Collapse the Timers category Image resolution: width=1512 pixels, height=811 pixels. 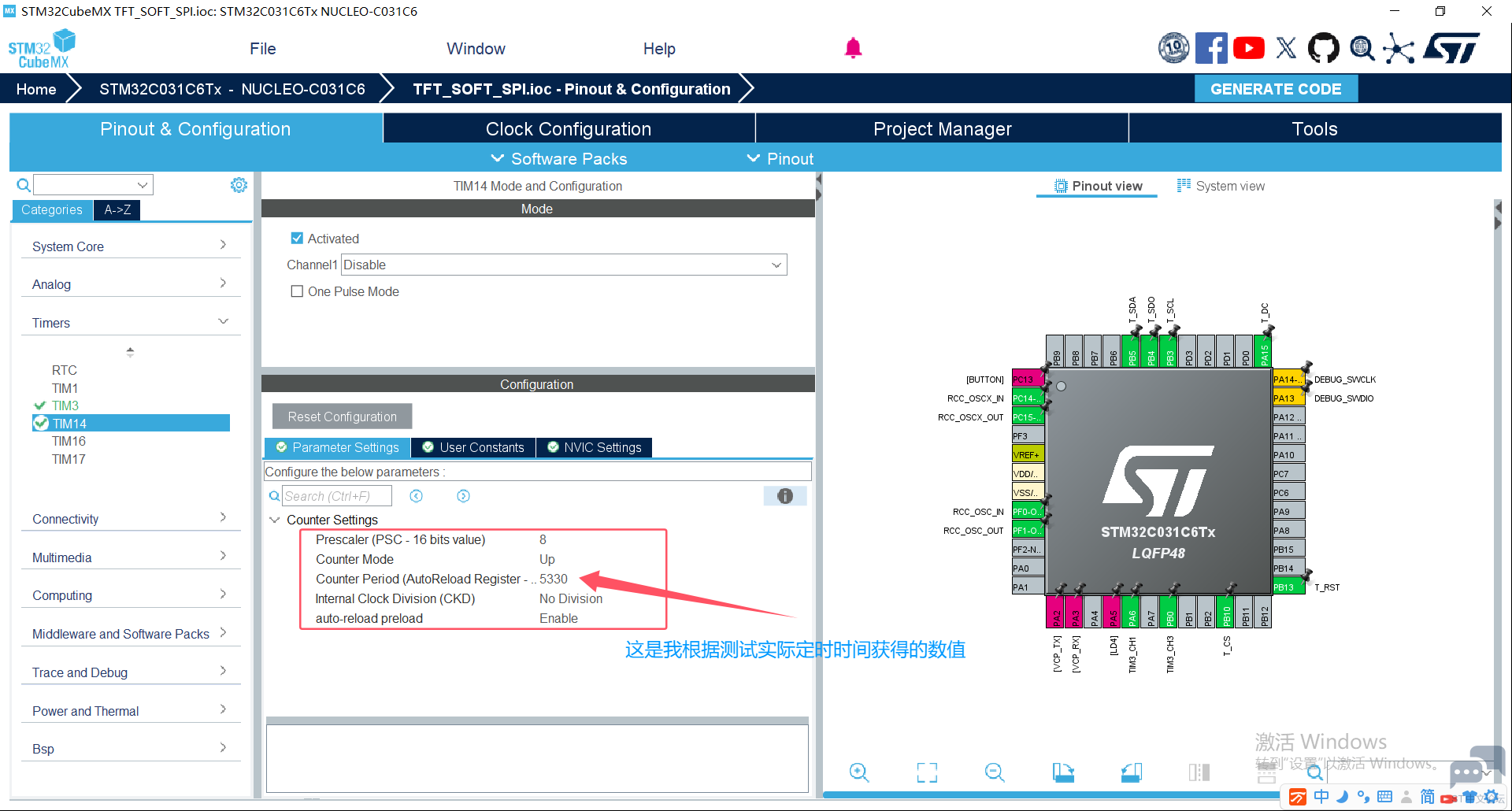130,323
